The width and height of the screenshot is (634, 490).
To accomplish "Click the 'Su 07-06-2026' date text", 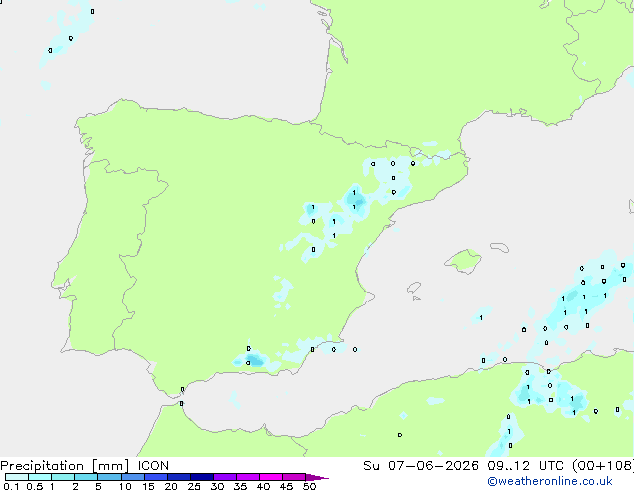I will pos(421,466).
